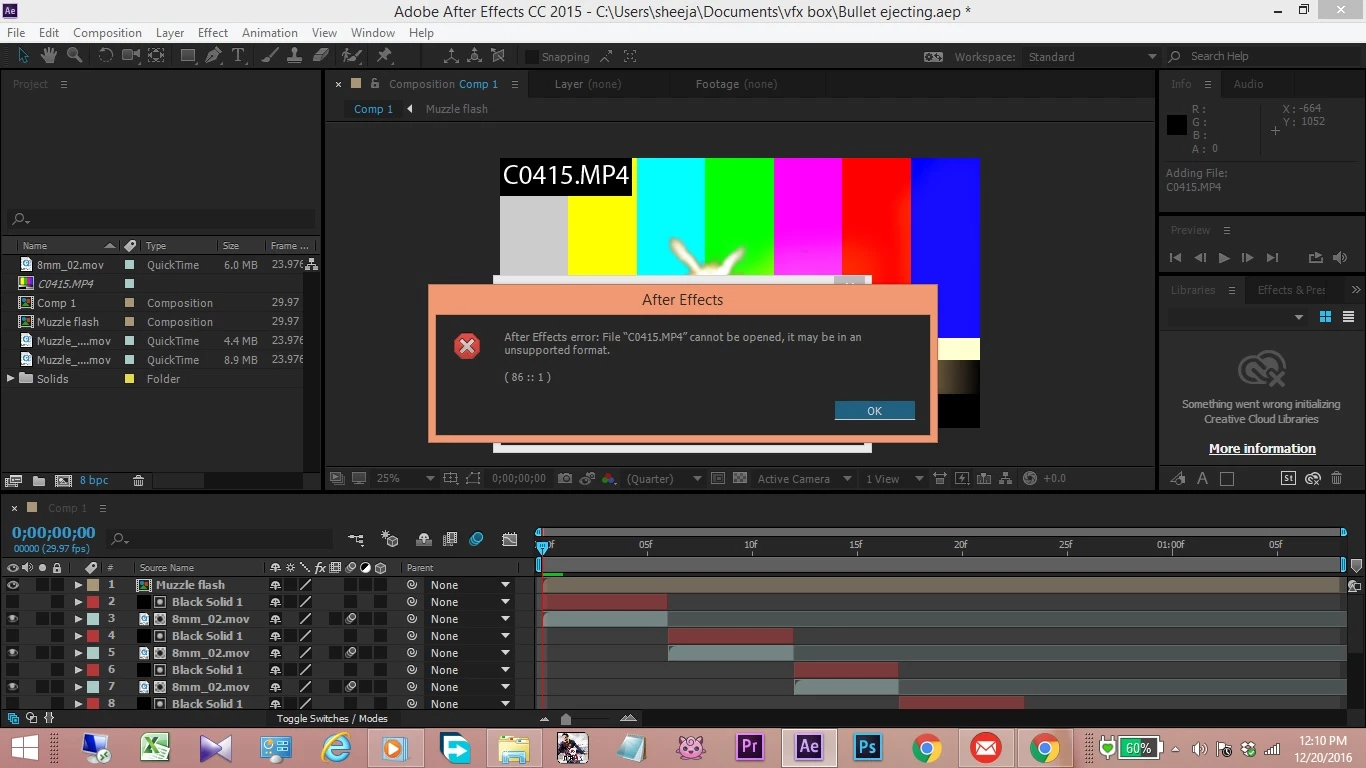
Task: Expand layer 4 Black Solid 1 properties
Action: (78, 636)
